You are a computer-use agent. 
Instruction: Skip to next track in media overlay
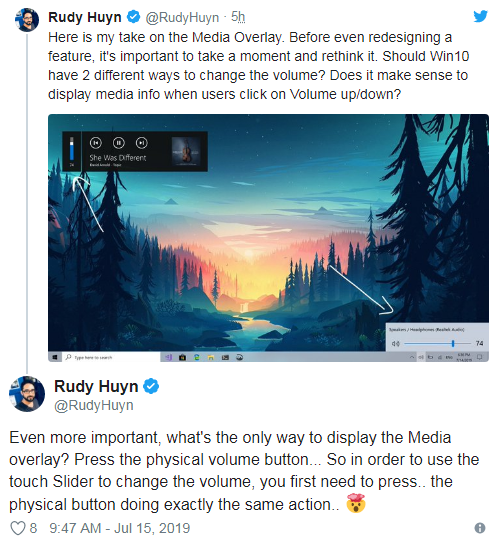(141, 143)
